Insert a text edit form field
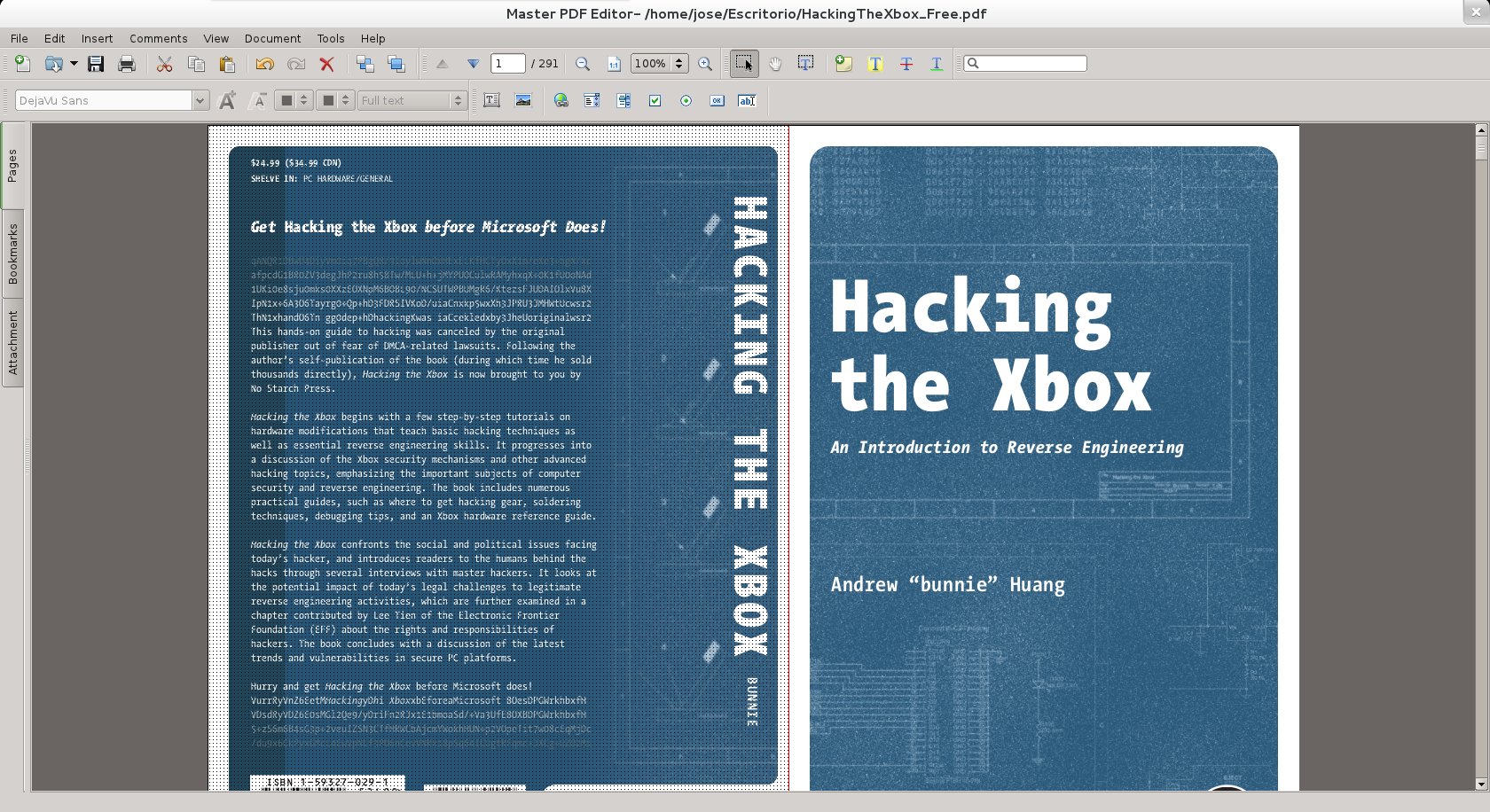The image size is (1490, 812). [x=747, y=100]
